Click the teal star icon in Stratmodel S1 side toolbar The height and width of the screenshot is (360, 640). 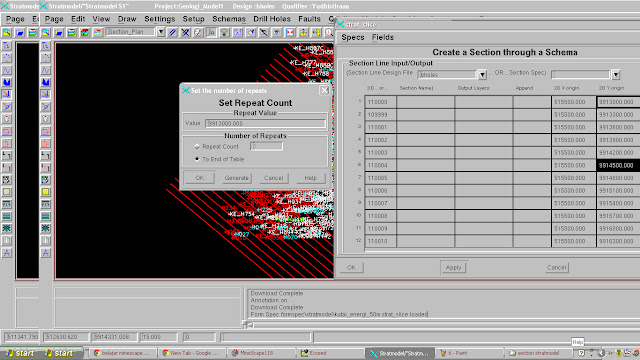[x=45, y=228]
